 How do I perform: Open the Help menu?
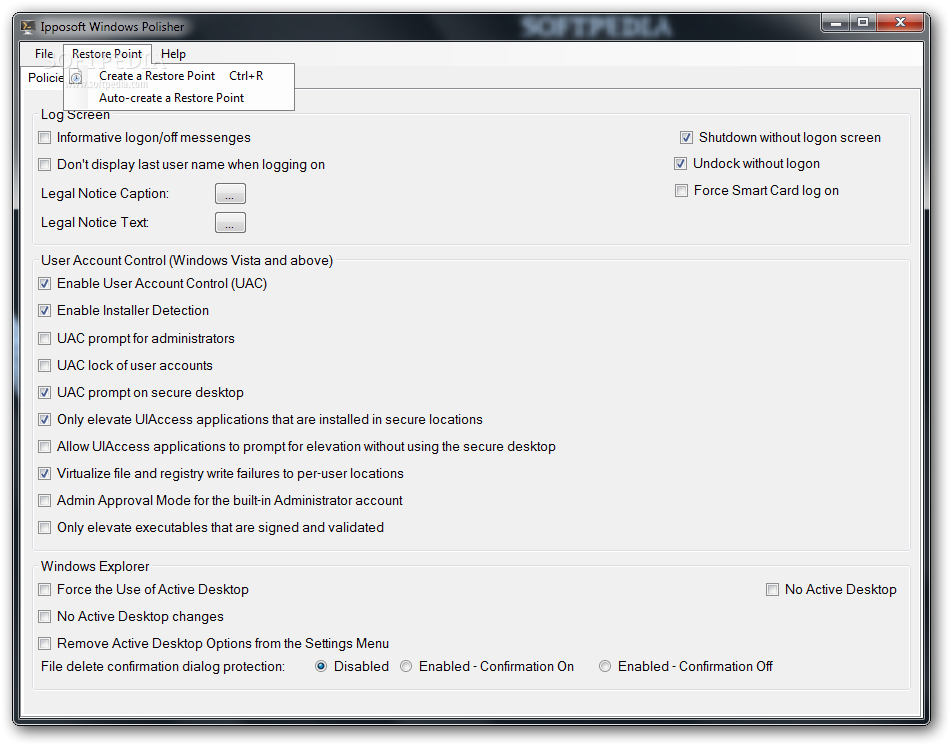click(x=173, y=54)
